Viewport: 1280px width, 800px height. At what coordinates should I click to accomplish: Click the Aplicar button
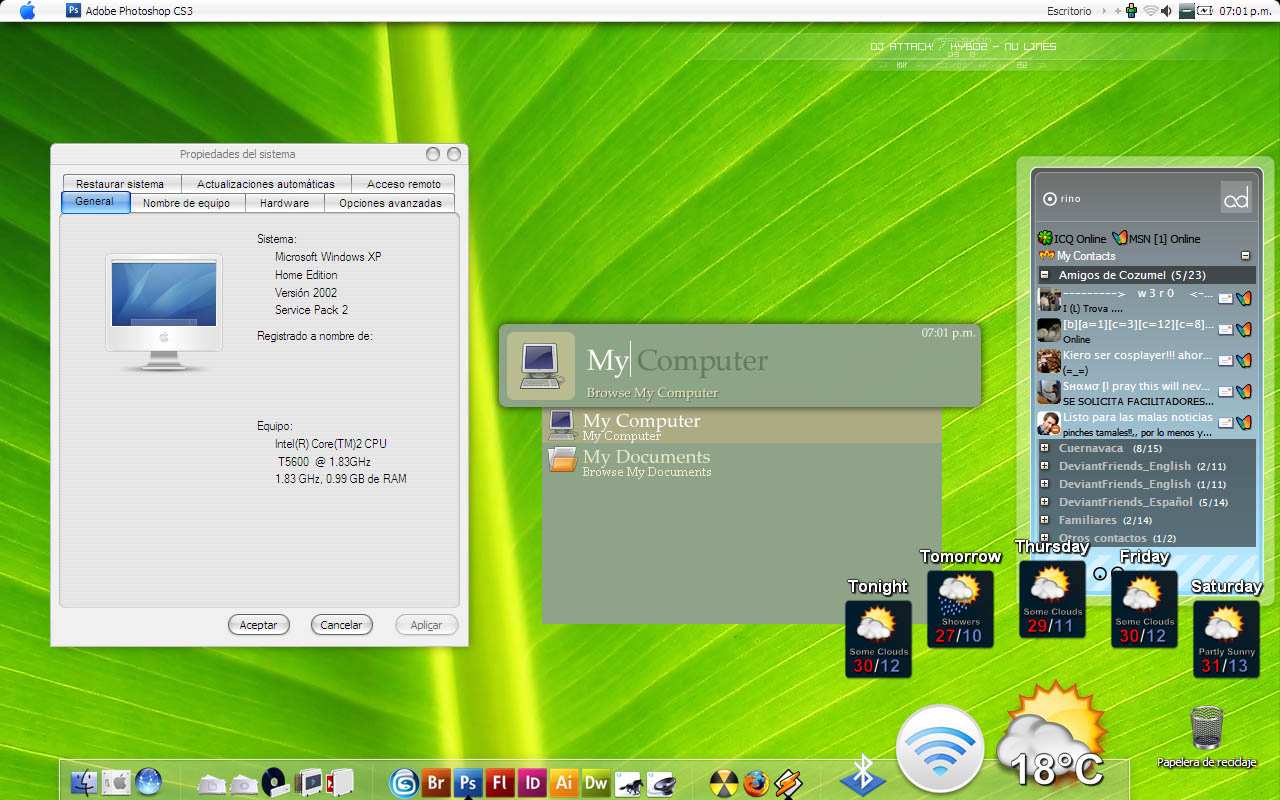click(x=426, y=625)
